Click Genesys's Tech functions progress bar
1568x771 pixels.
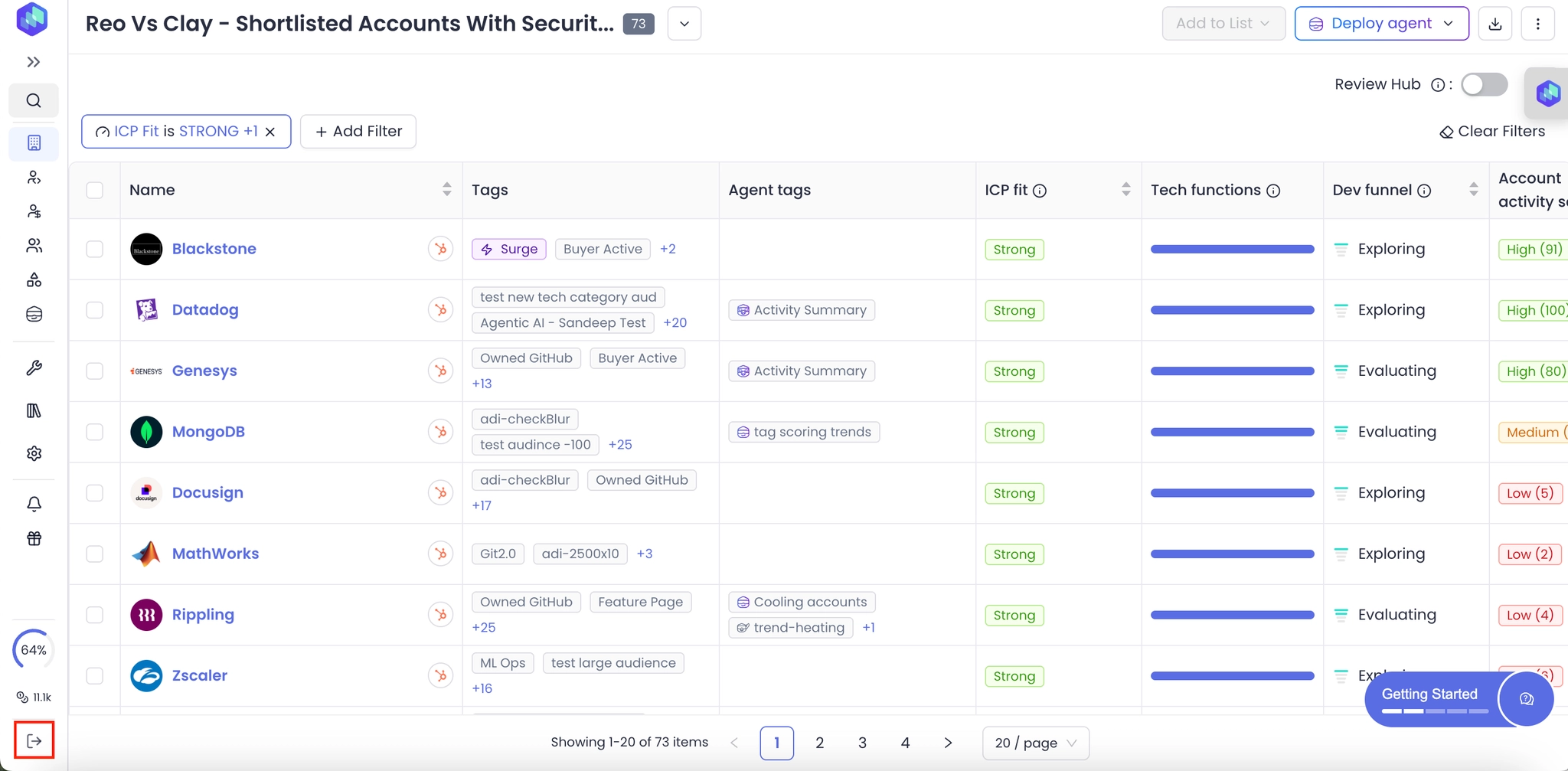click(x=1232, y=371)
